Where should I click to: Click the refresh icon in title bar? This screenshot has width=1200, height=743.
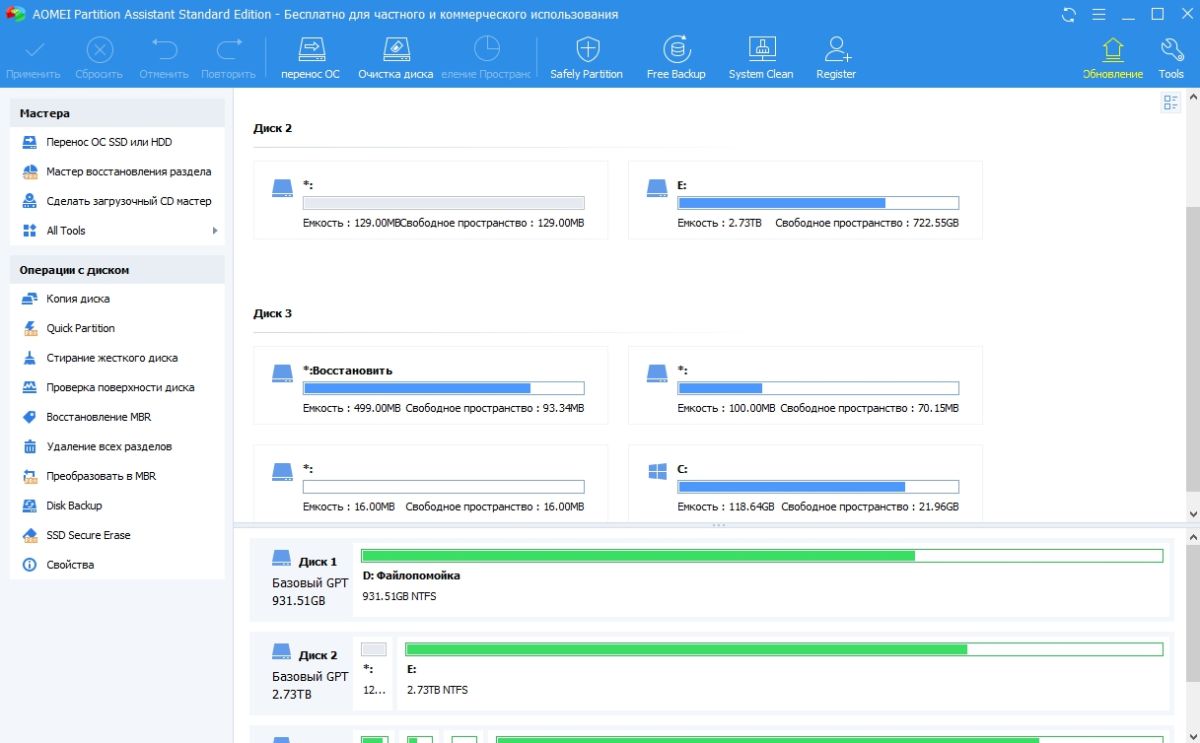(1069, 14)
